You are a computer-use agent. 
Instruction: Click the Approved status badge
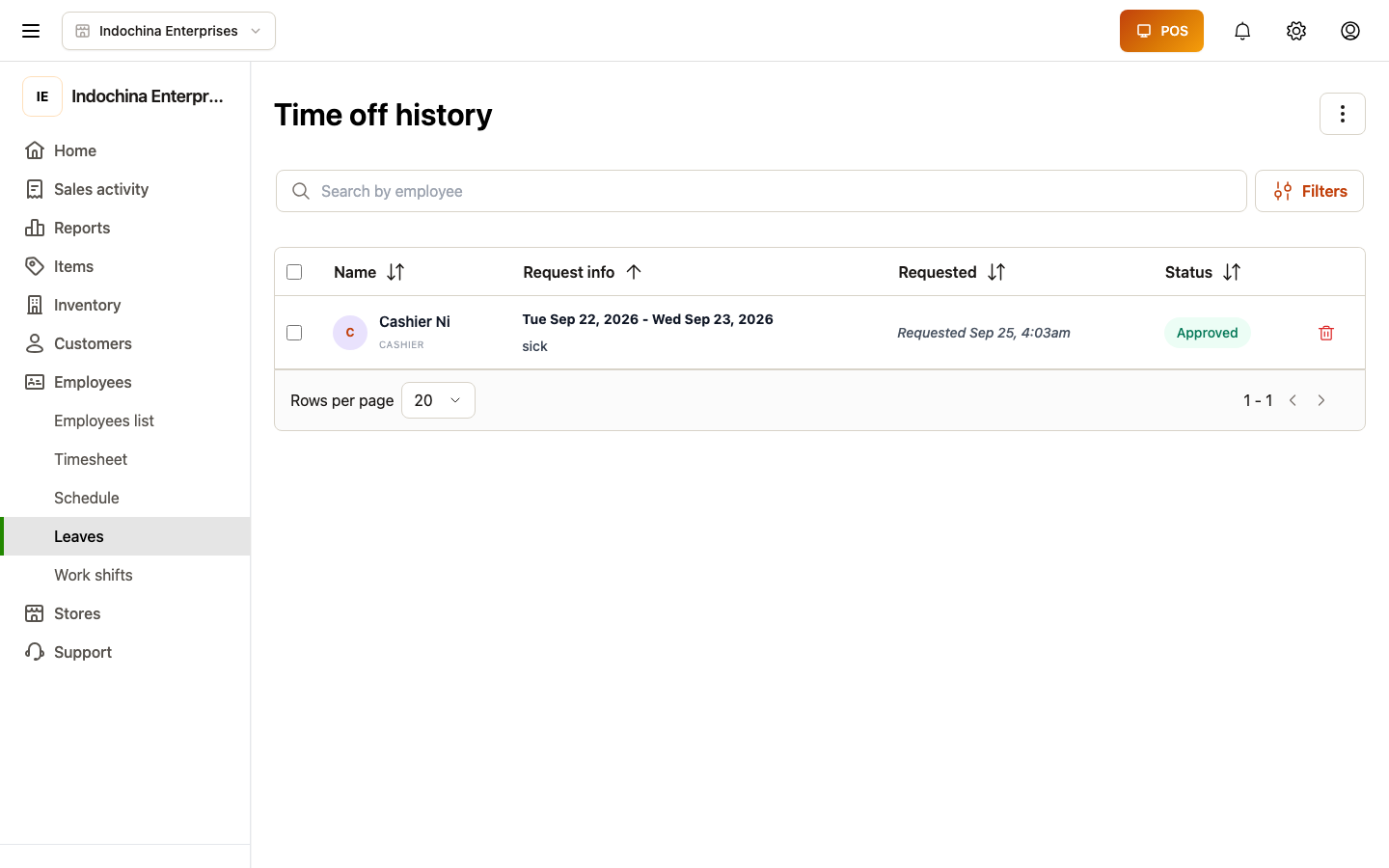(x=1207, y=333)
